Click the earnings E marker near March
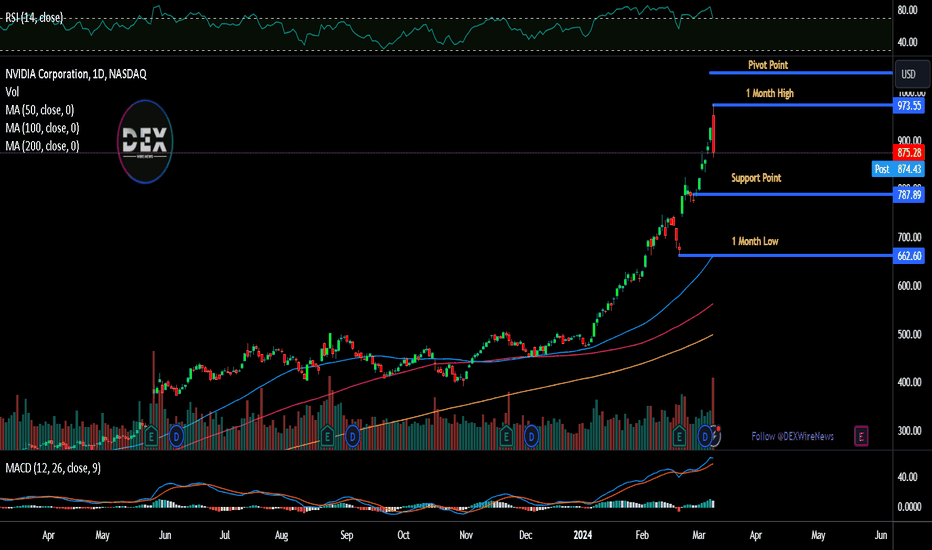 pyautogui.click(x=679, y=437)
